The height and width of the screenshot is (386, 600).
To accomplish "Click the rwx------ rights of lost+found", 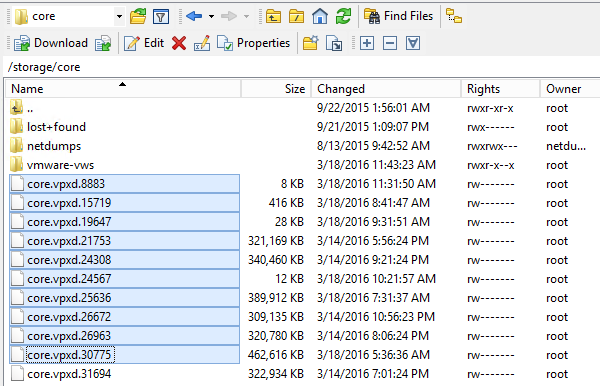I will pos(491,127).
